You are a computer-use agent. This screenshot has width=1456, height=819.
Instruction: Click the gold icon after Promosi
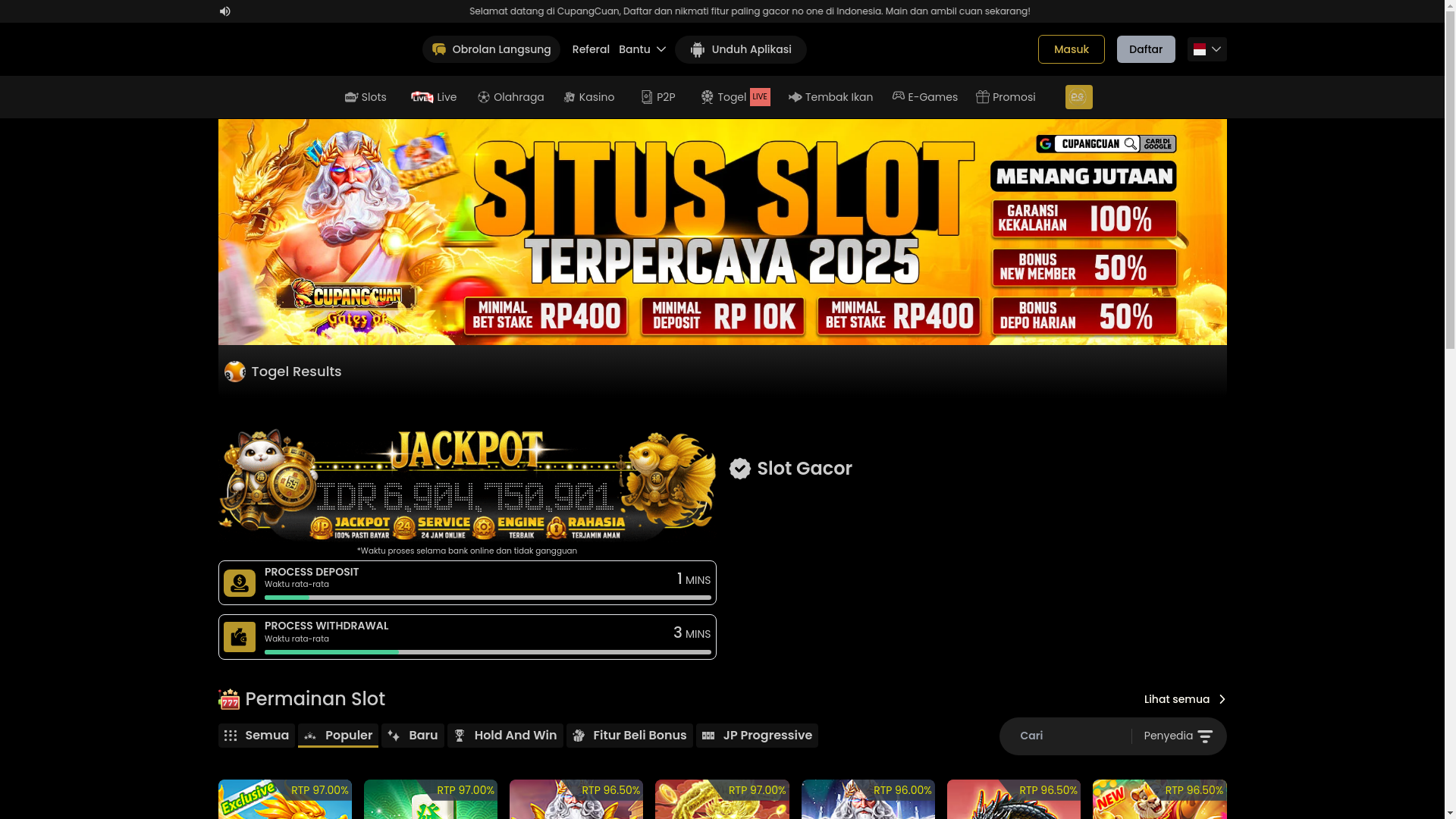click(x=1079, y=97)
